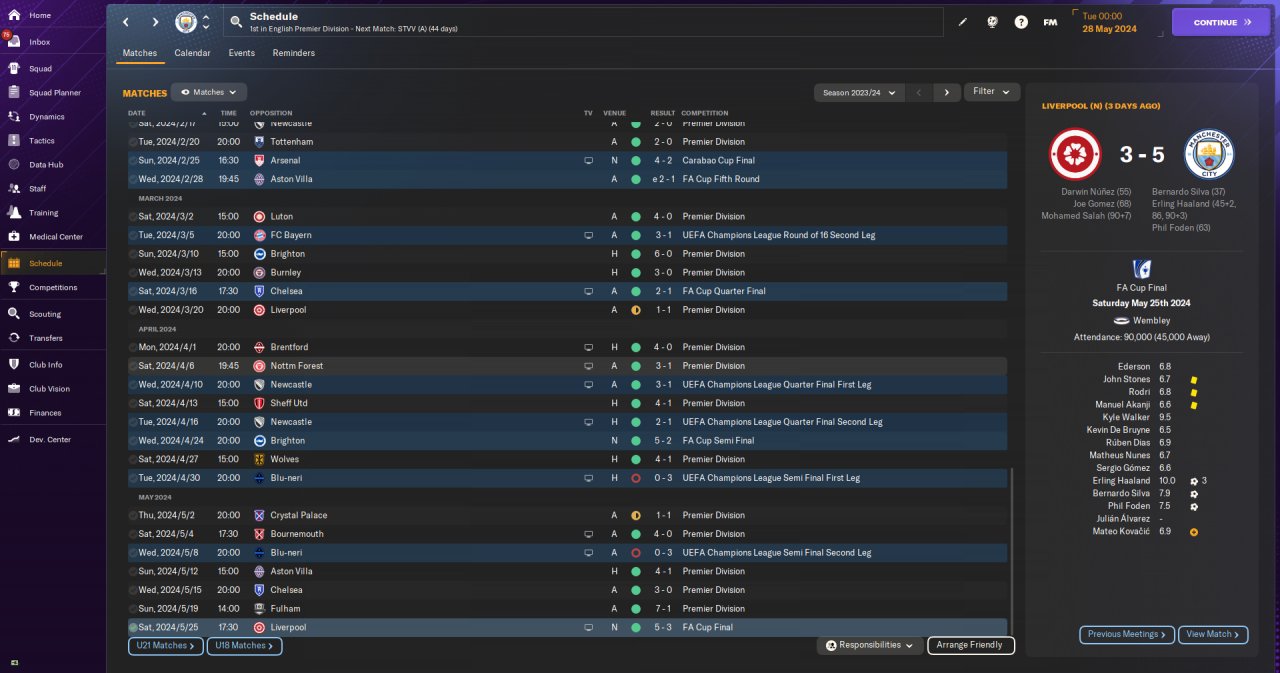Click the pencil edit icon

click(963, 22)
